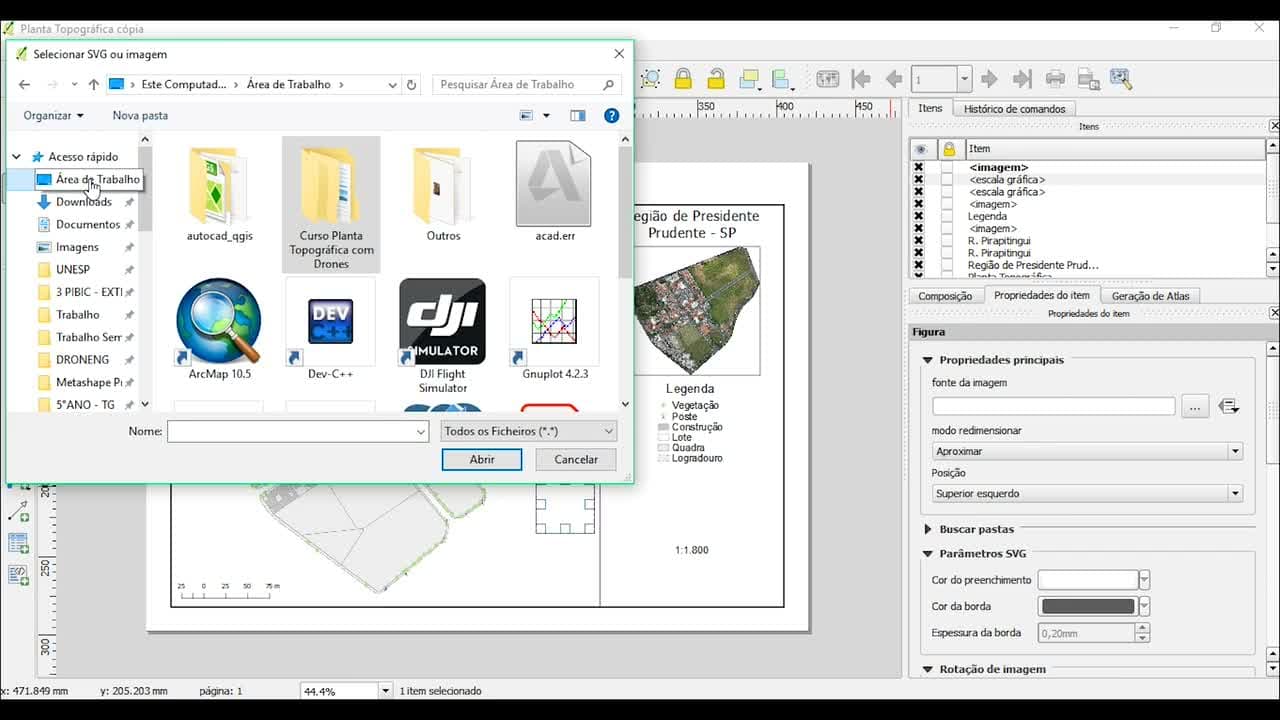The height and width of the screenshot is (720, 1280).
Task: Click the browse '...' button for fonte da imagem
Action: click(1195, 406)
